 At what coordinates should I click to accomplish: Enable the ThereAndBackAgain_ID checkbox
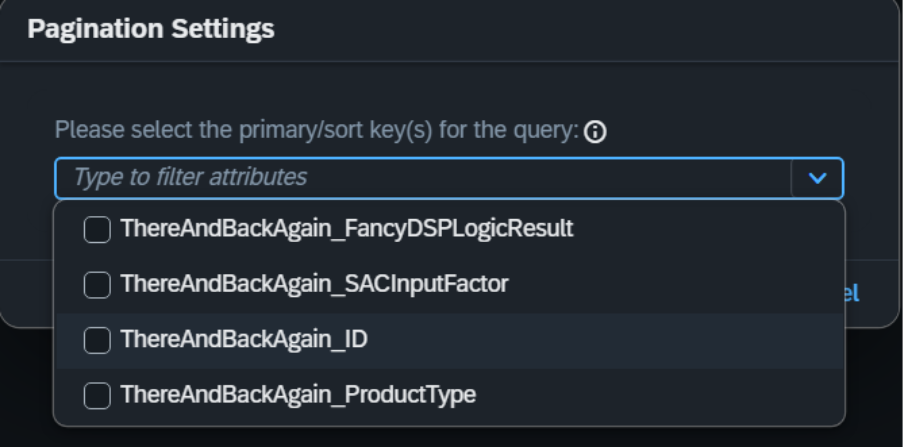point(97,340)
